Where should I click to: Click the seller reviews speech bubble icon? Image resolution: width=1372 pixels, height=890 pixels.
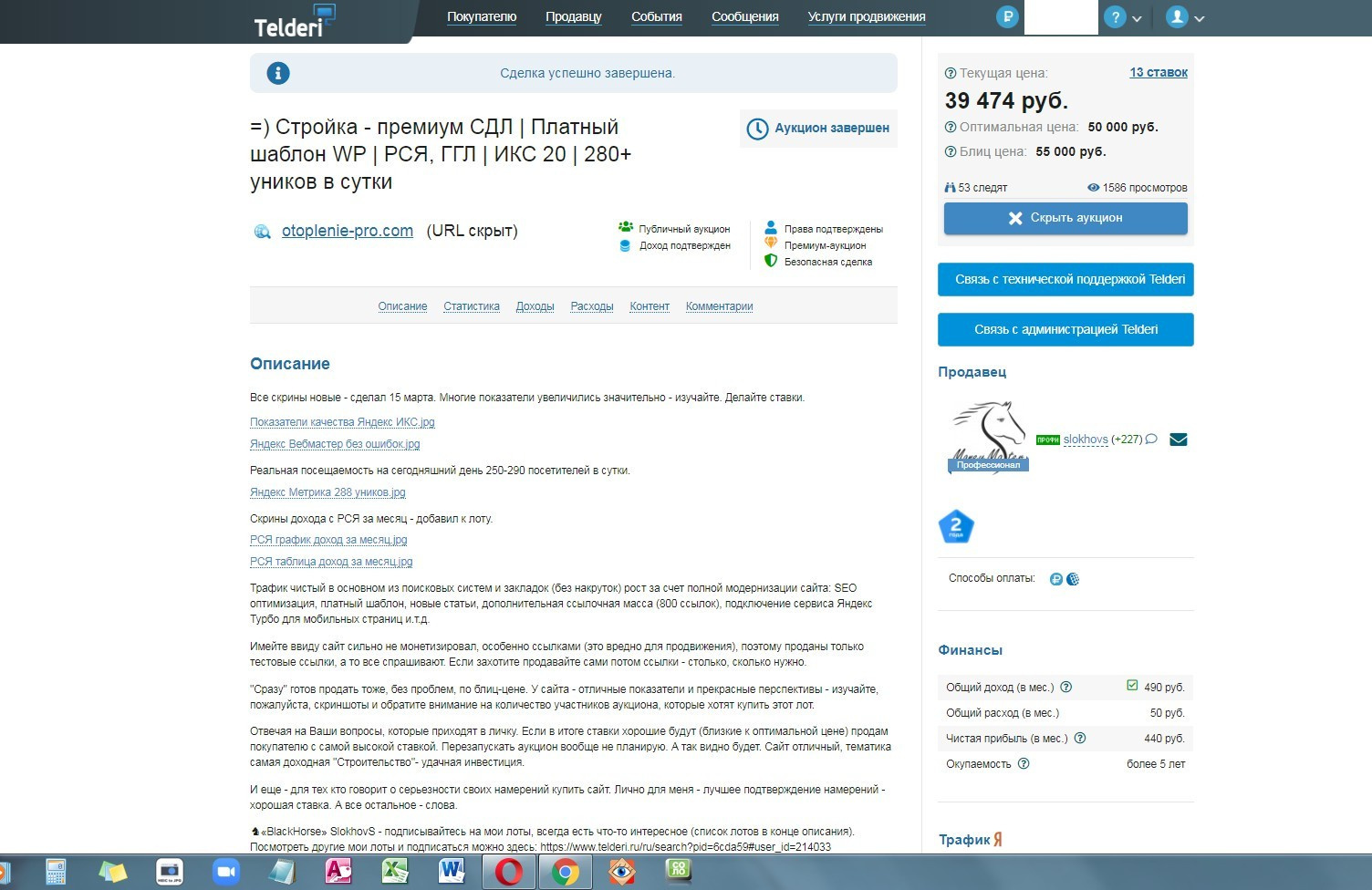pyautogui.click(x=1151, y=439)
